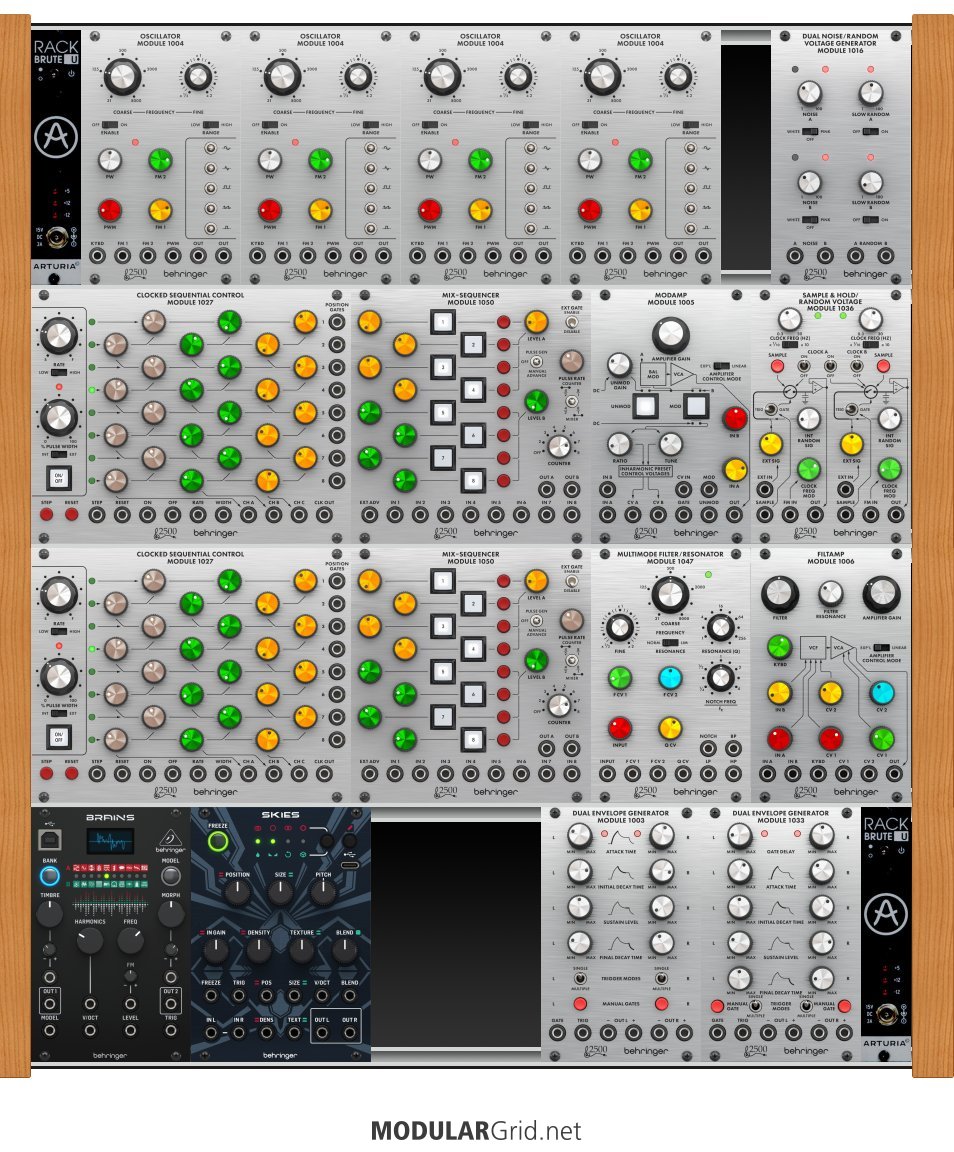Click the CV A jack on Modamp 1005

point(632,514)
